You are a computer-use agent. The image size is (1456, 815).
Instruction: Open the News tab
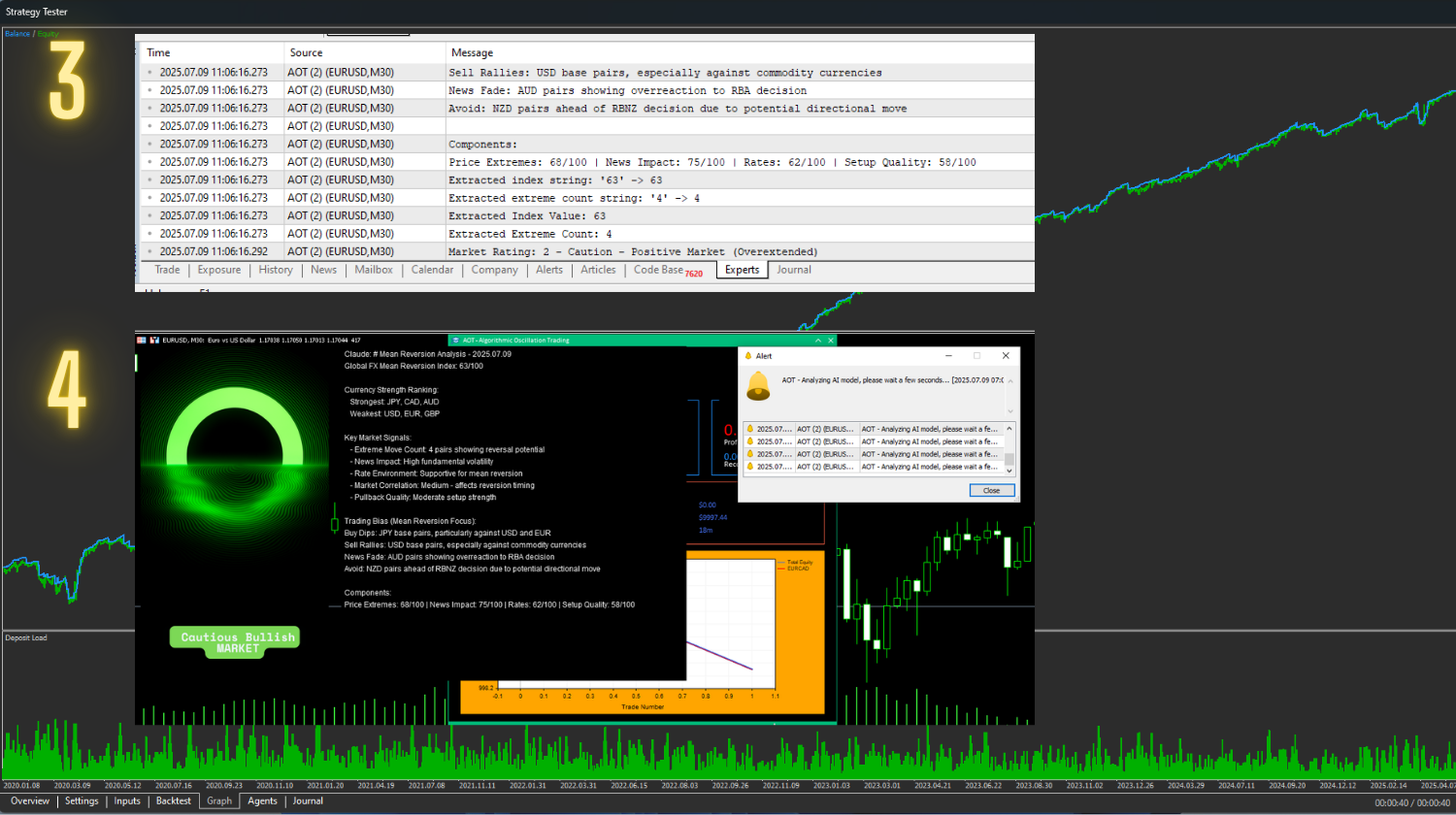pyautogui.click(x=324, y=270)
